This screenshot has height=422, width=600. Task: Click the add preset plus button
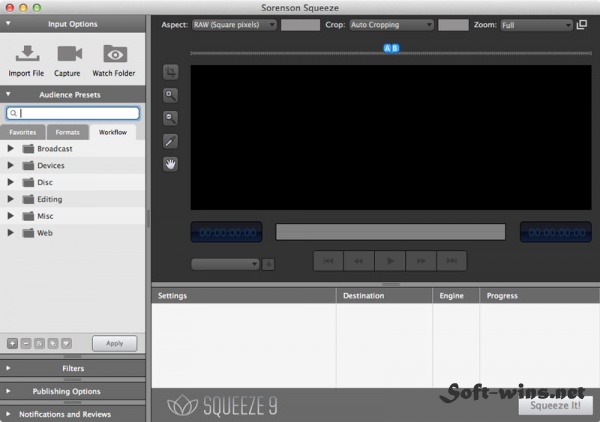[12, 344]
